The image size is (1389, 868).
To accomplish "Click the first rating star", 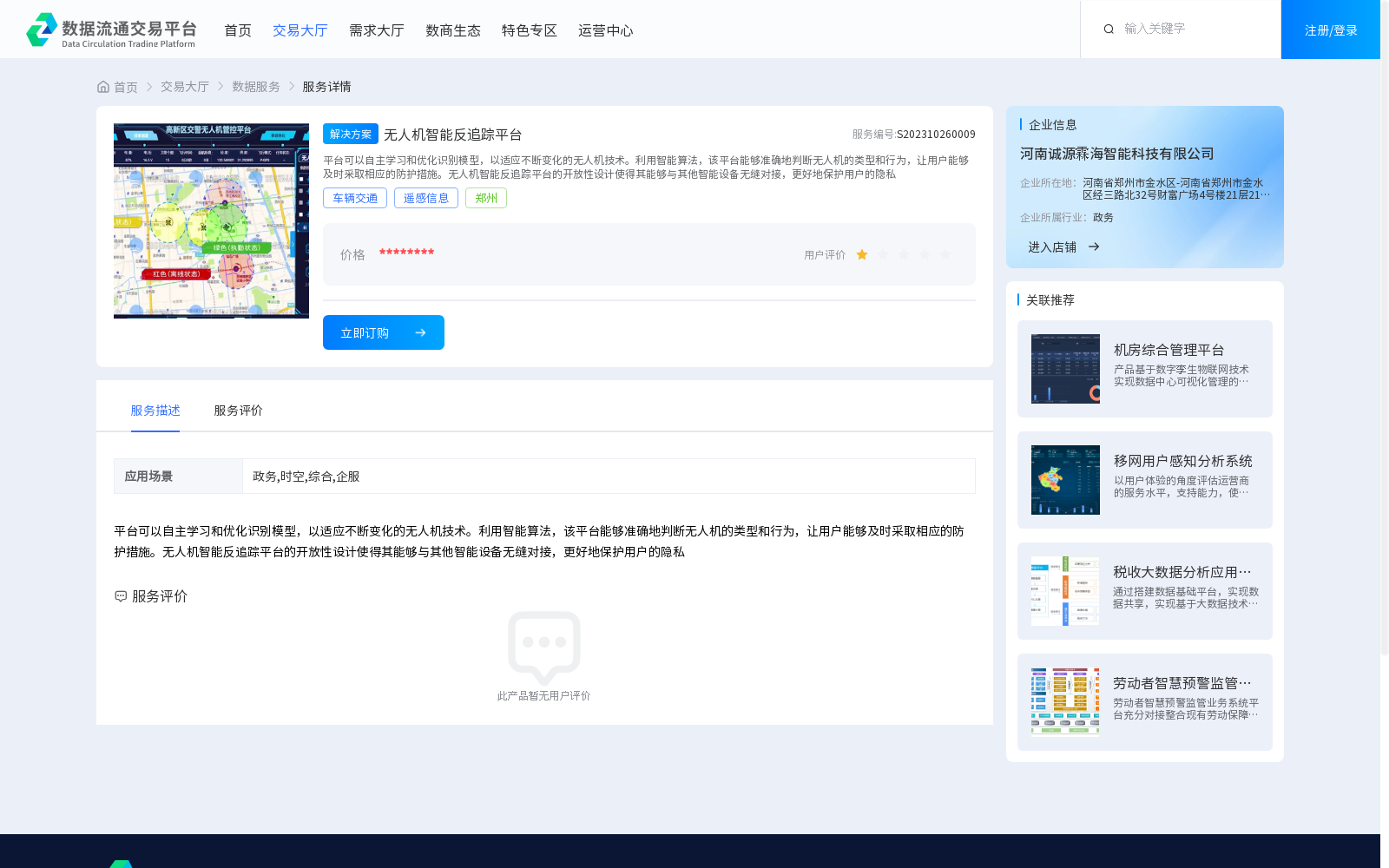I will point(862,254).
